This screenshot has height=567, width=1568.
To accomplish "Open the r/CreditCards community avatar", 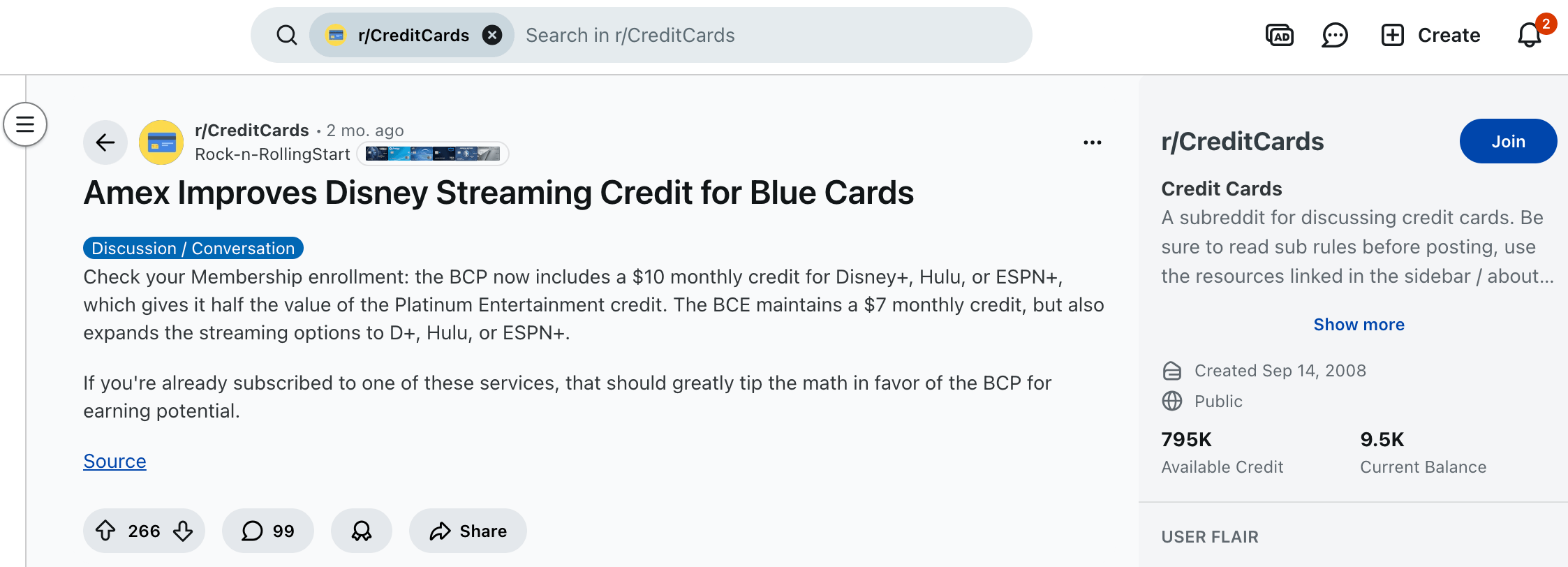I will pyautogui.click(x=161, y=142).
